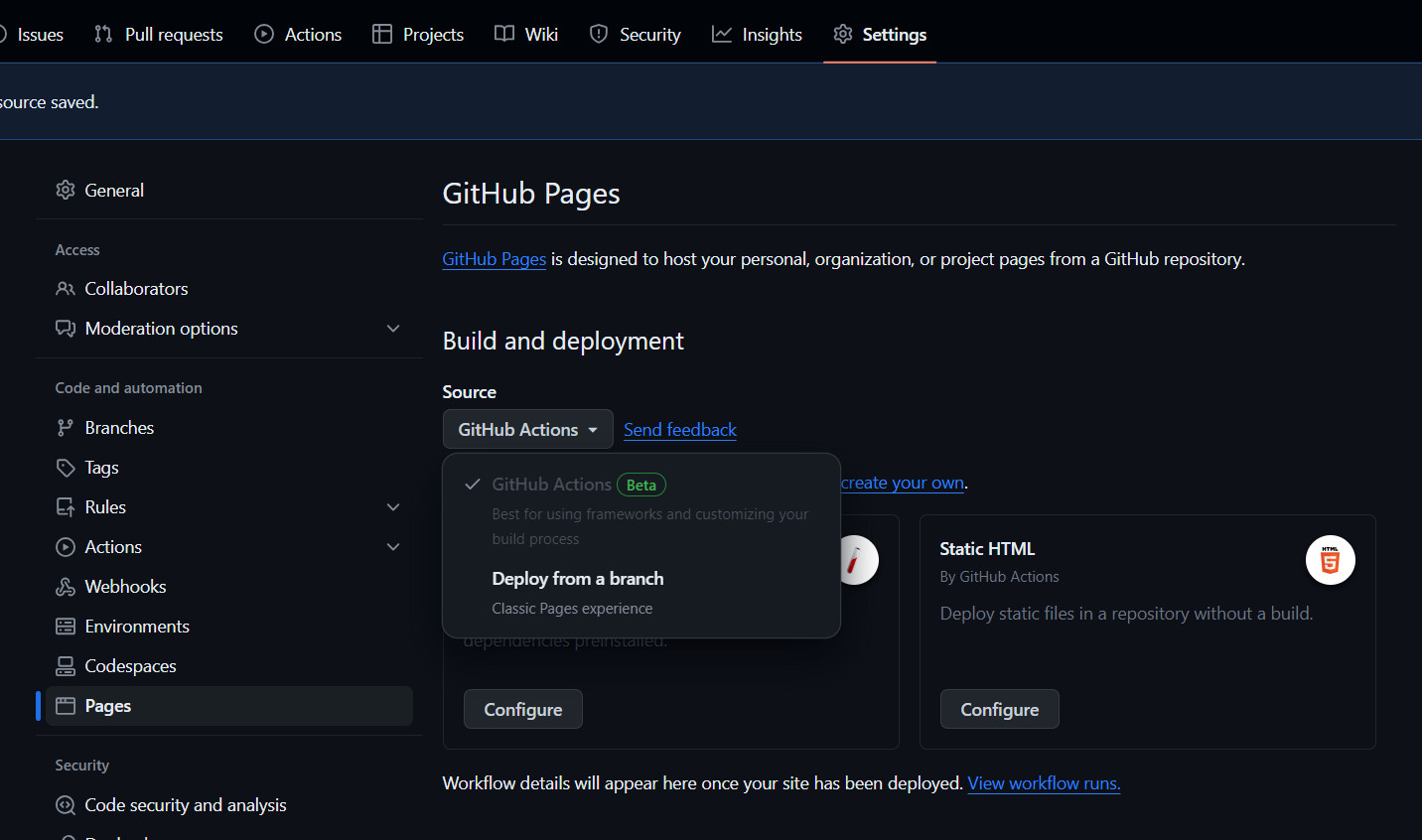The height and width of the screenshot is (840, 1422).
Task: Click the Settings gear icon in top nav
Action: pyautogui.click(x=843, y=34)
